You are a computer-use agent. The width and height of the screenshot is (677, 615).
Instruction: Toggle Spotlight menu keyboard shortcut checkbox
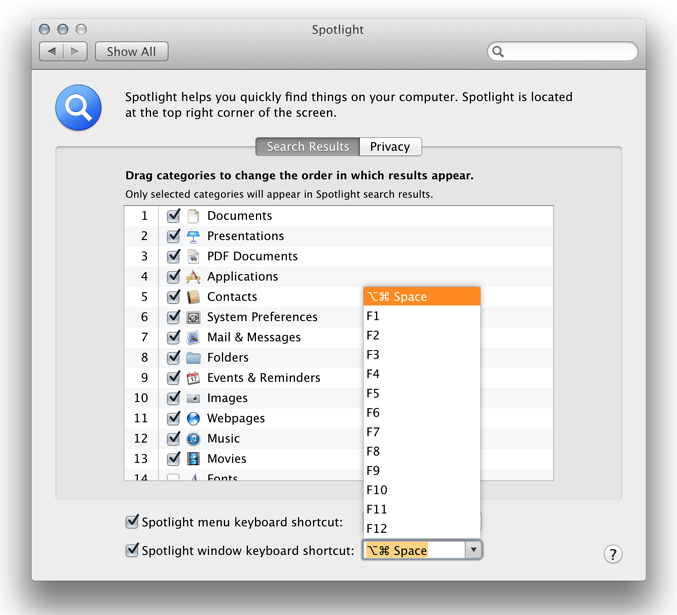(132, 522)
